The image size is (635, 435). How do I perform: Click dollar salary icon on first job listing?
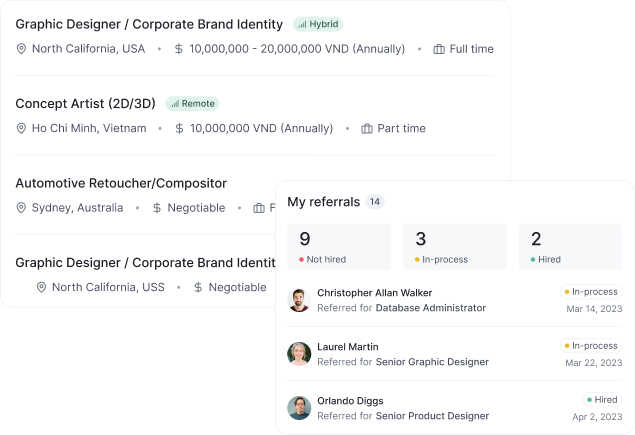[179, 49]
